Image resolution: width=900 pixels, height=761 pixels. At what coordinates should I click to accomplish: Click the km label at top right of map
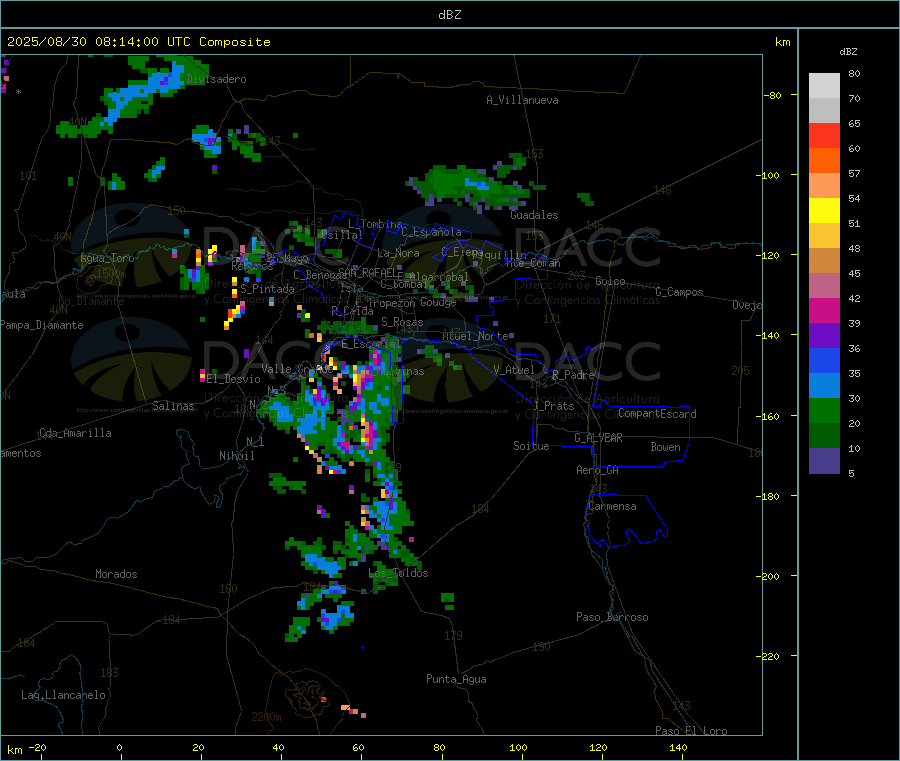782,42
